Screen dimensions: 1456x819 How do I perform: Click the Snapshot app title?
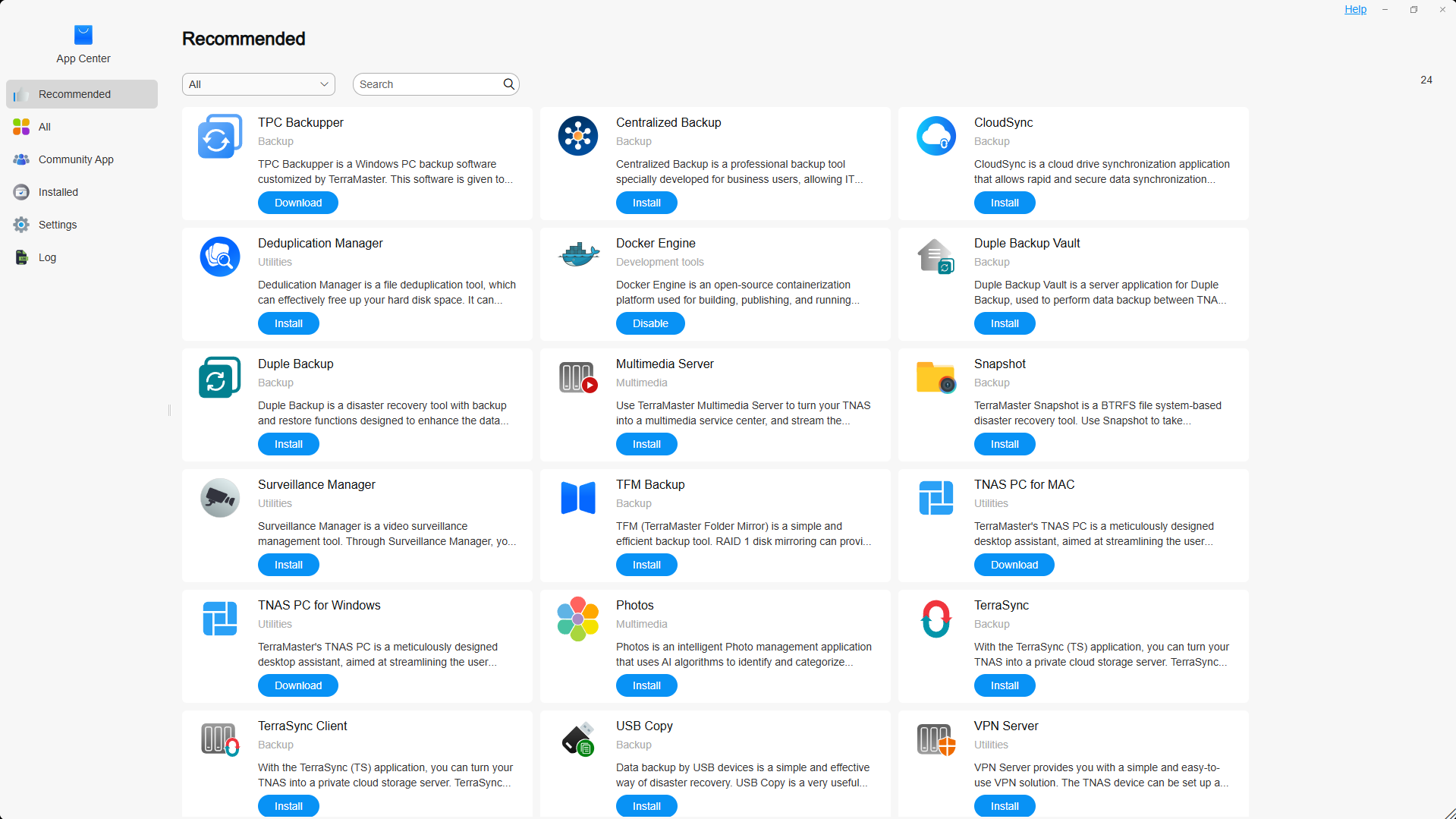(x=999, y=364)
